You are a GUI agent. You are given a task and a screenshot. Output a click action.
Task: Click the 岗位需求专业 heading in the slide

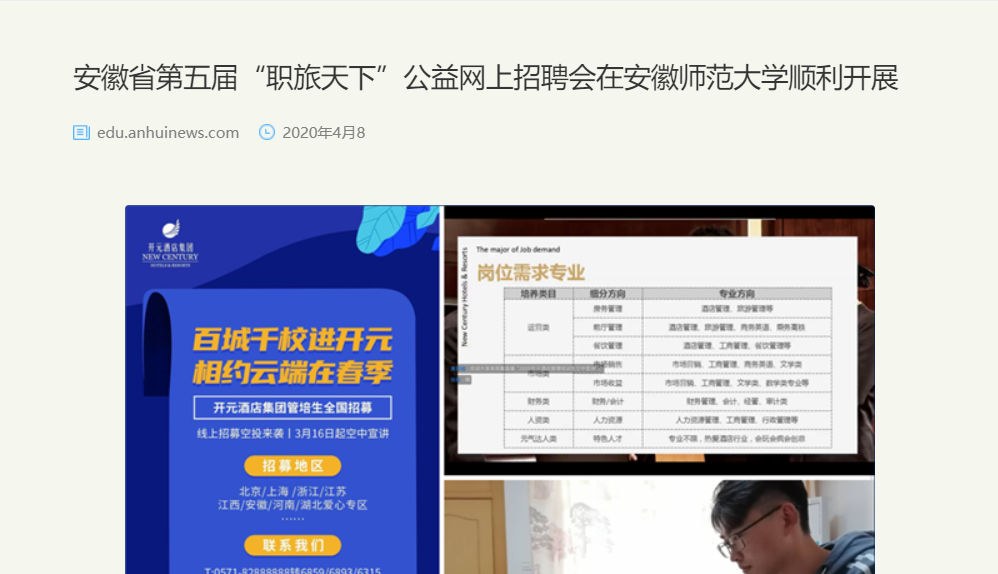[x=531, y=273]
